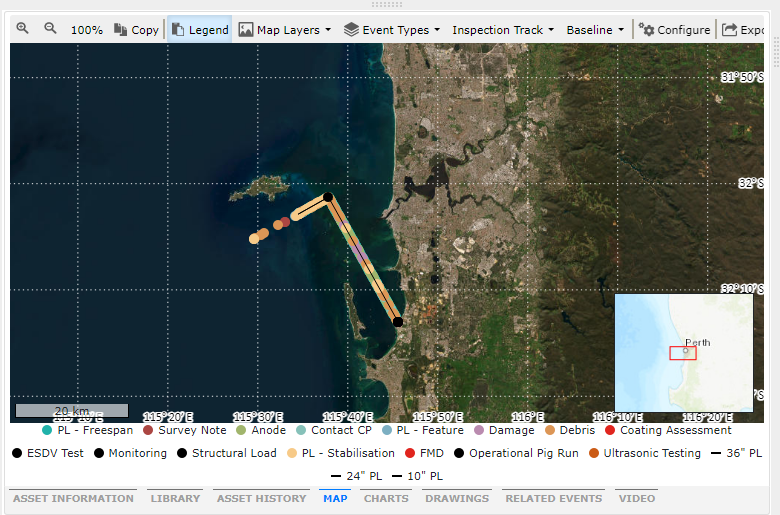Expand the Inspection Track menu
The height and width of the screenshot is (515, 780).
[503, 30]
